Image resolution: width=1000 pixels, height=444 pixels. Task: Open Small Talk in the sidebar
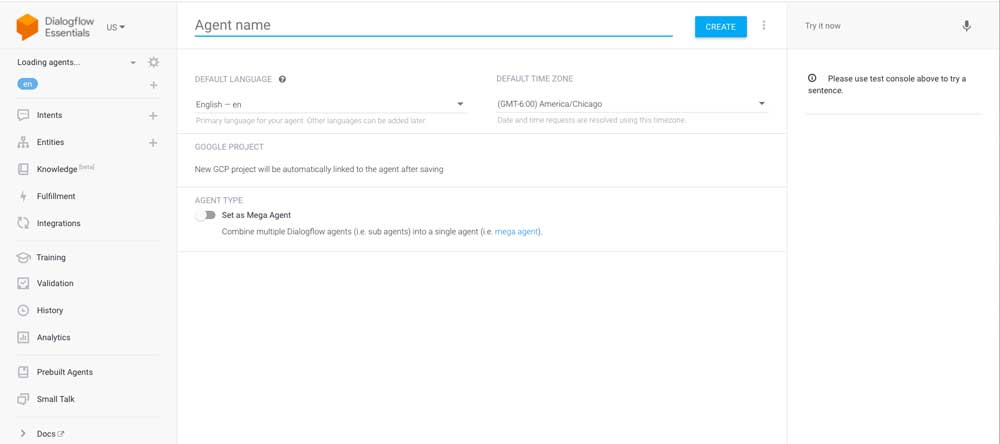click(56, 399)
